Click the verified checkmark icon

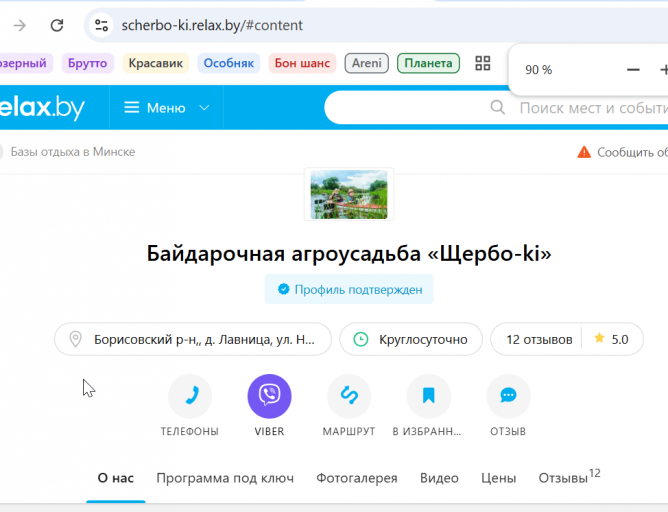pyautogui.click(x=283, y=290)
